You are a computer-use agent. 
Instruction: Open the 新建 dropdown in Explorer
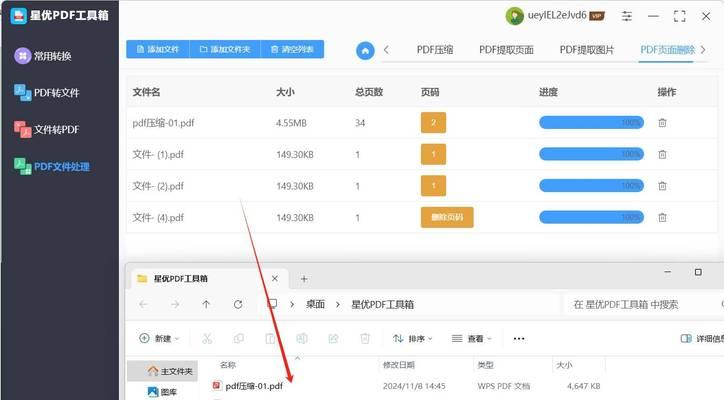[159, 339]
